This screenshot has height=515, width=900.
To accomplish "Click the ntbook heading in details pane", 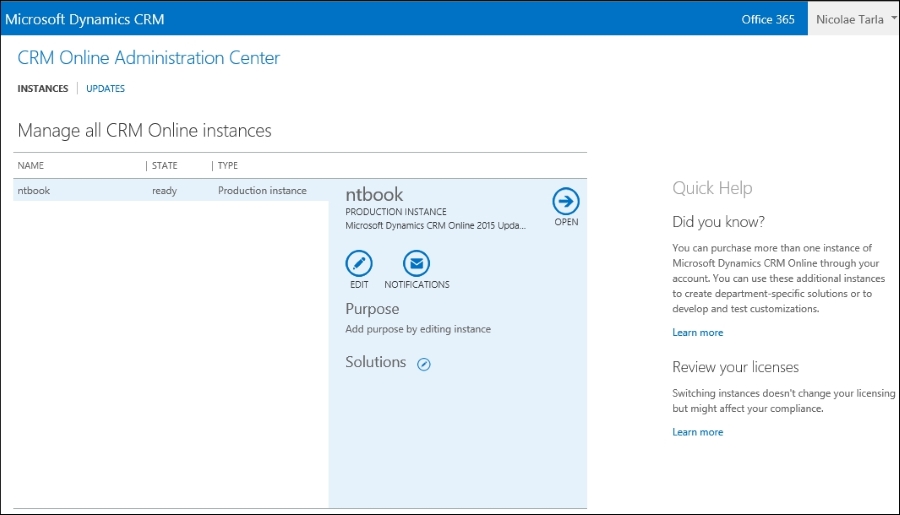I will point(374,194).
